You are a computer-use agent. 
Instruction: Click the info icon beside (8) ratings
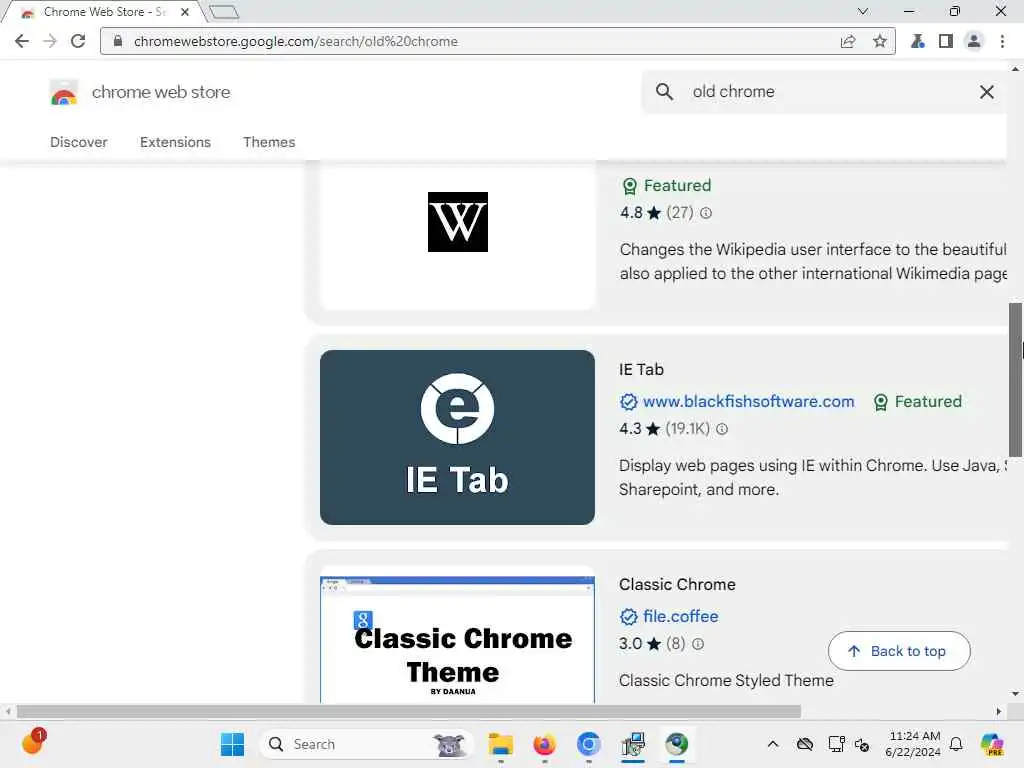tap(697, 644)
